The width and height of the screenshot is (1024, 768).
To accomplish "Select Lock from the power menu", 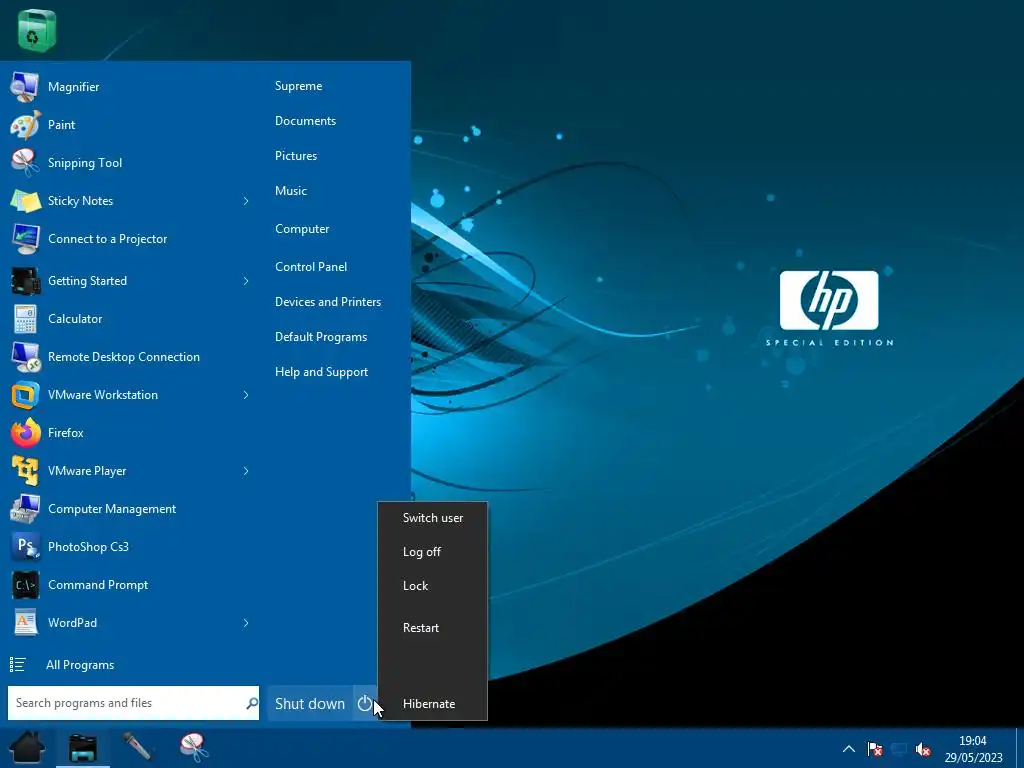I will [432, 586].
